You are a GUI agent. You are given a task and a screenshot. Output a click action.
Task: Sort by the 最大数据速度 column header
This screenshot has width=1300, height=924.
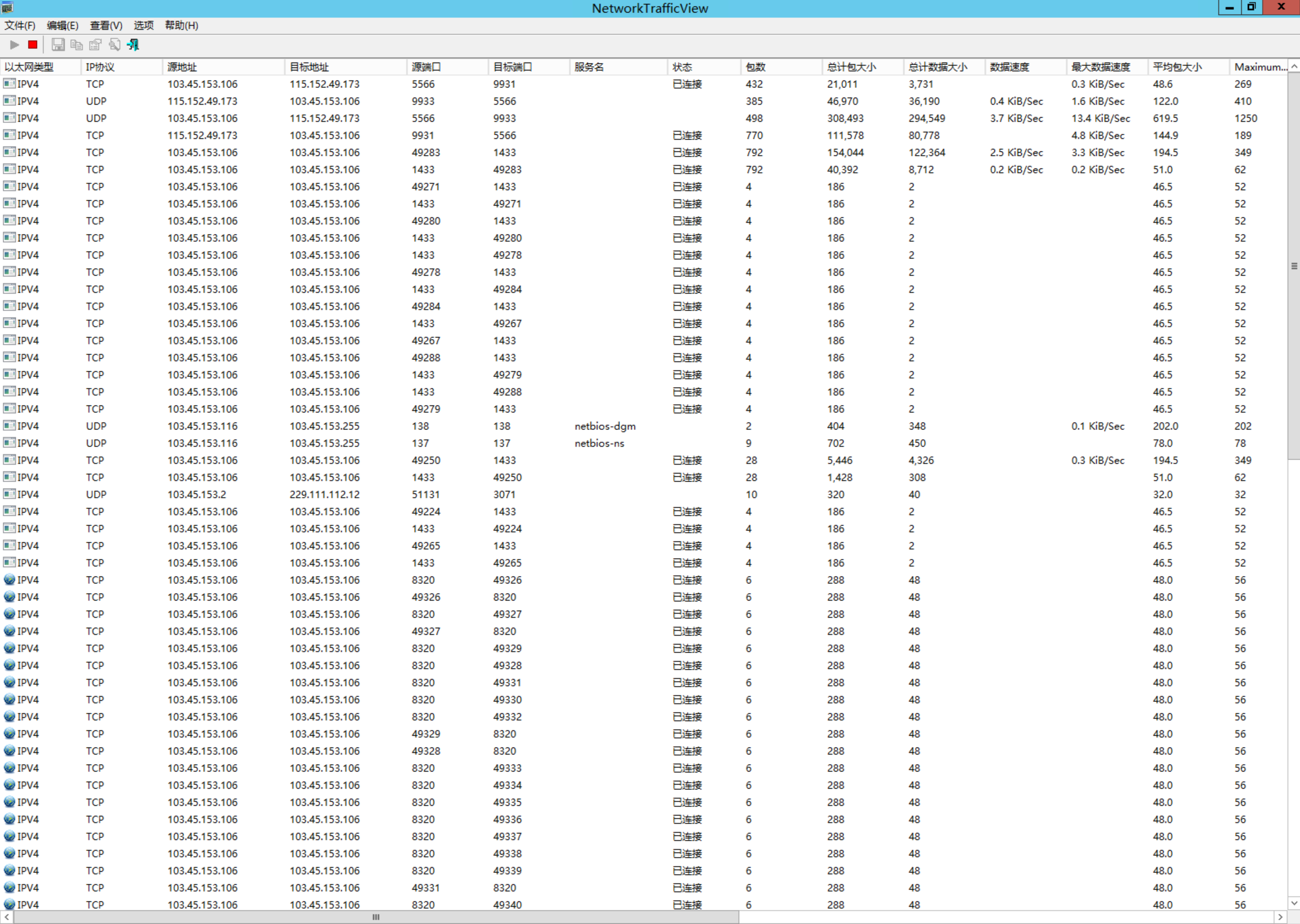click(1108, 67)
